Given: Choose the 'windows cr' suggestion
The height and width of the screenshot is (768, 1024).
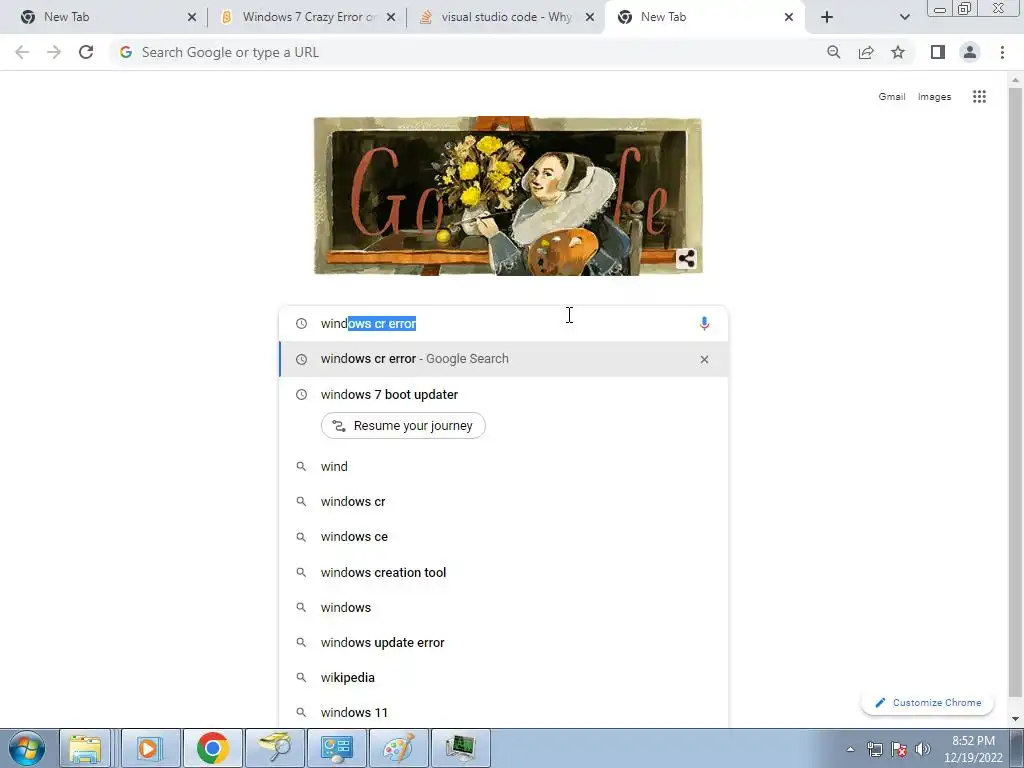Looking at the screenshot, I should pyautogui.click(x=504, y=502).
